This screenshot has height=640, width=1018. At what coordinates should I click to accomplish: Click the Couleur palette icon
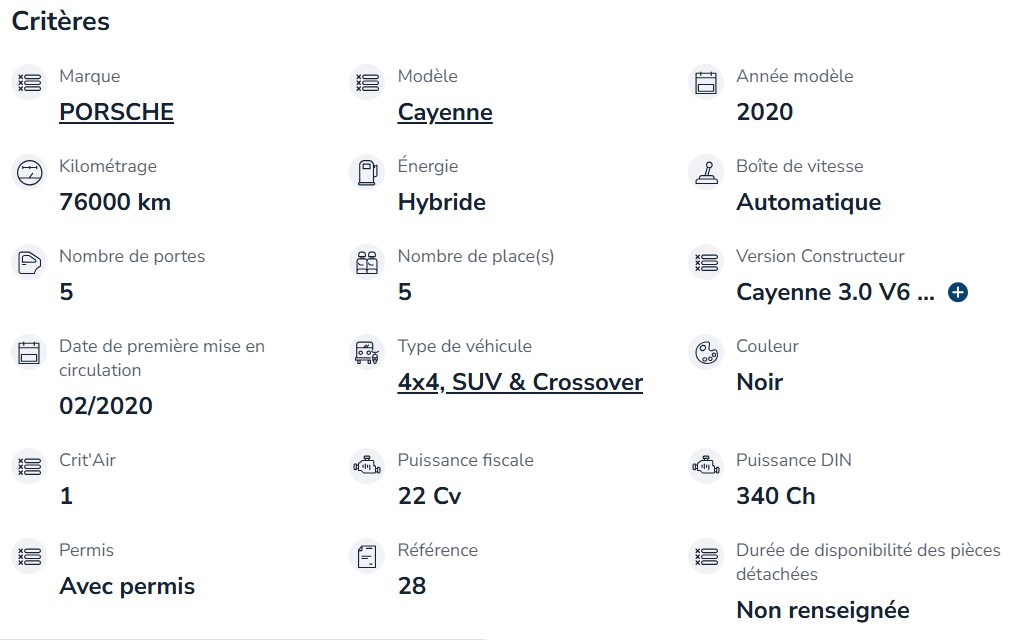pos(706,353)
